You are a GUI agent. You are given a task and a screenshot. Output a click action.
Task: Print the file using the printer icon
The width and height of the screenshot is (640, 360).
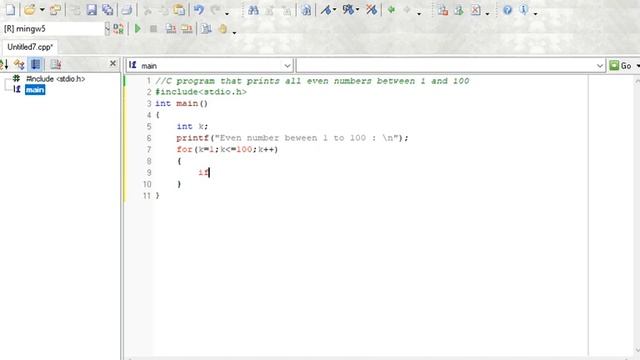tap(127, 9)
